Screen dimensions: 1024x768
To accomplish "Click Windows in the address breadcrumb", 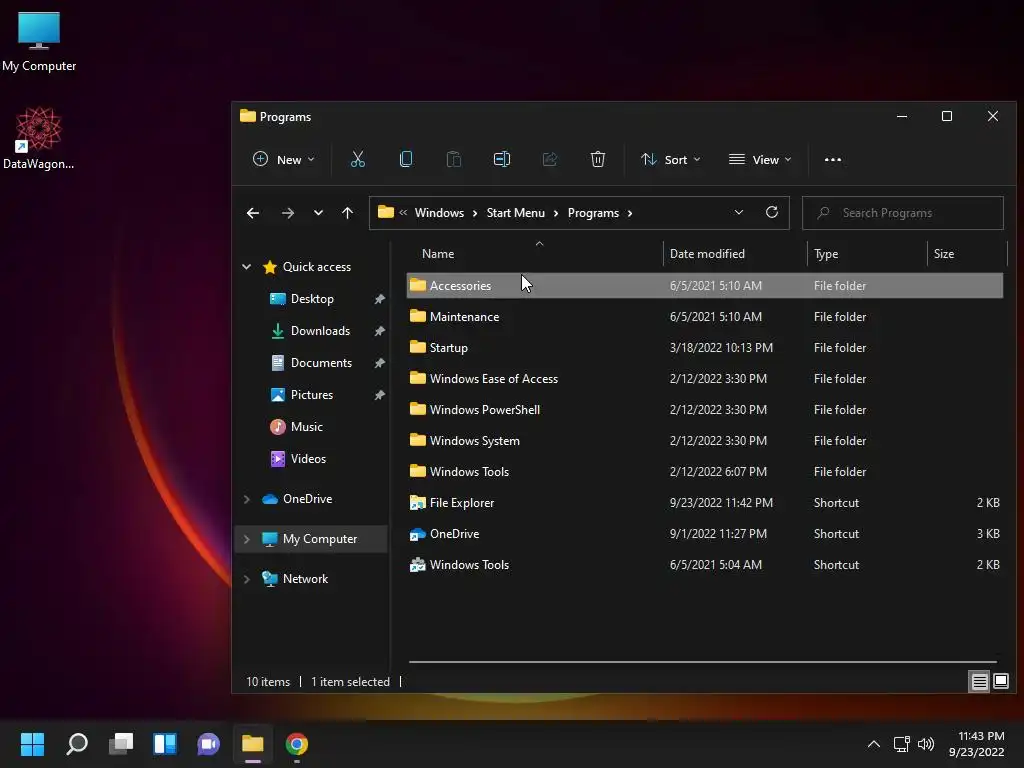I will [439, 213].
